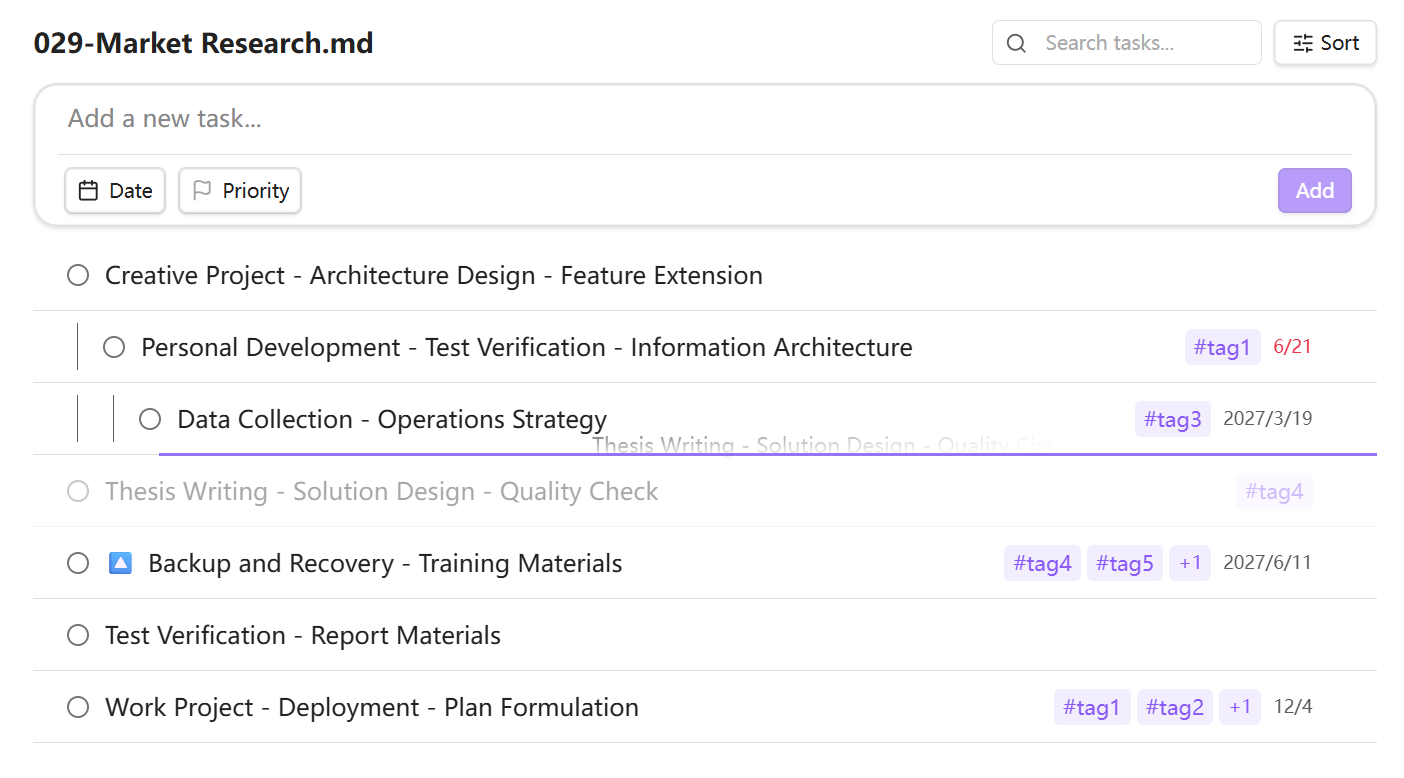Select Backup and Recovery - Training Materials text
This screenshot has width=1404, height=778.
click(x=385, y=563)
